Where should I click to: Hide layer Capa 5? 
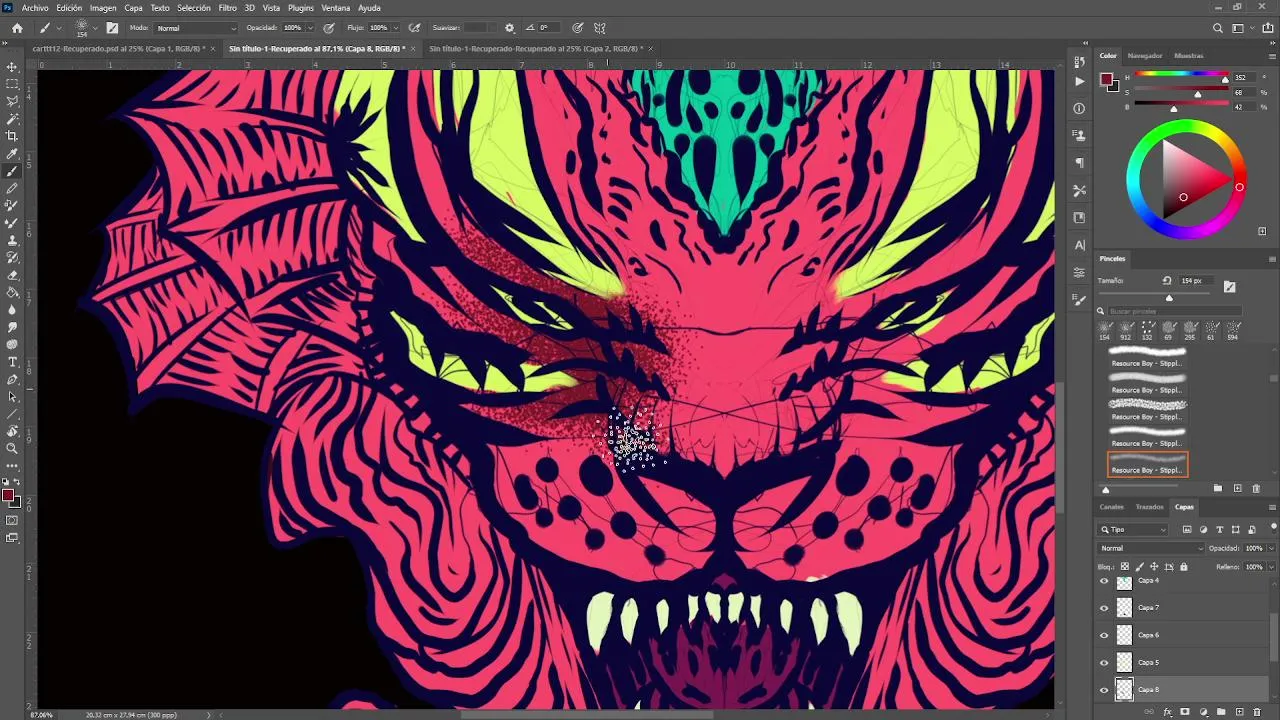[1104, 662]
